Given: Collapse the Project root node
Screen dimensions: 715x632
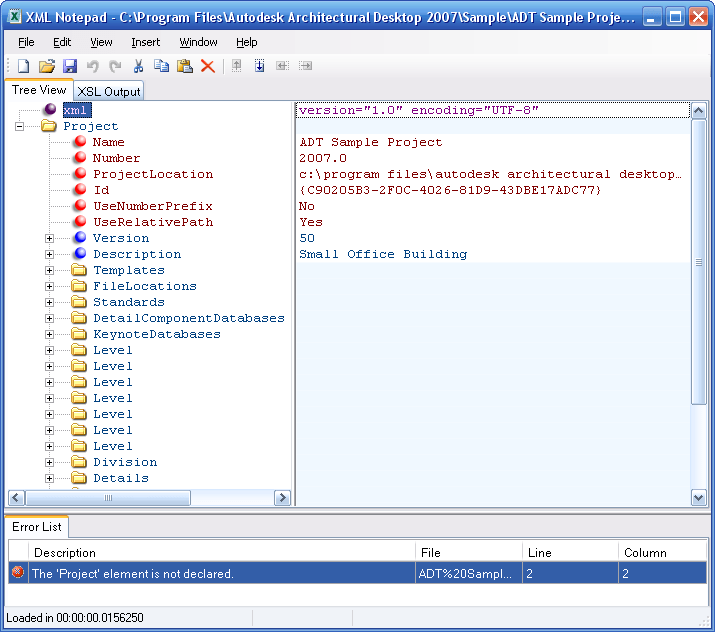Looking at the screenshot, I should [19, 126].
